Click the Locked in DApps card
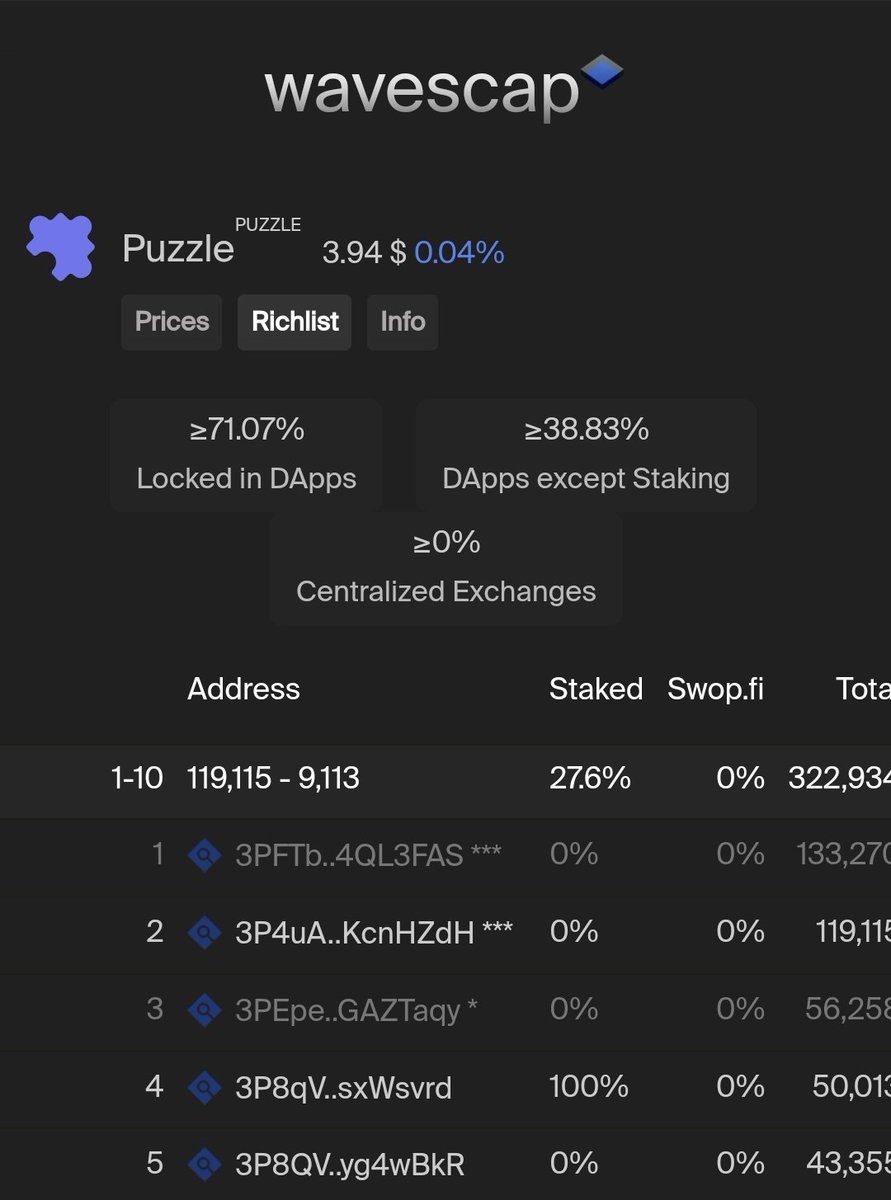Screen dimensions: 891x1200 [x=246, y=455]
